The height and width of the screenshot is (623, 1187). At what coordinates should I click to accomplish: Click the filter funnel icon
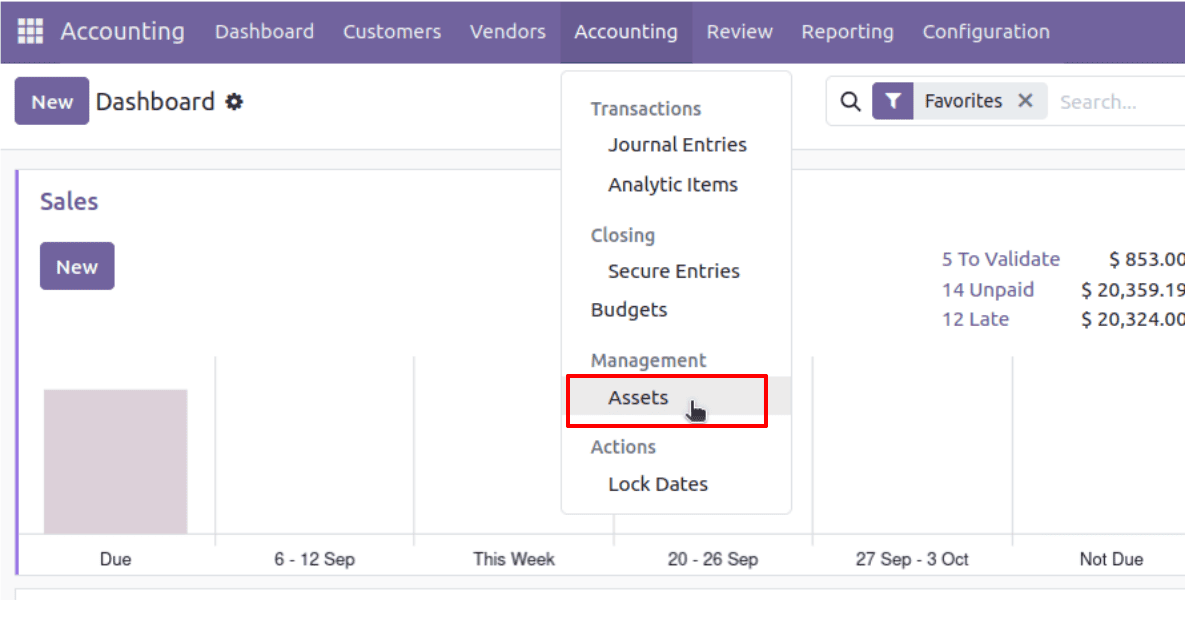[x=893, y=101]
